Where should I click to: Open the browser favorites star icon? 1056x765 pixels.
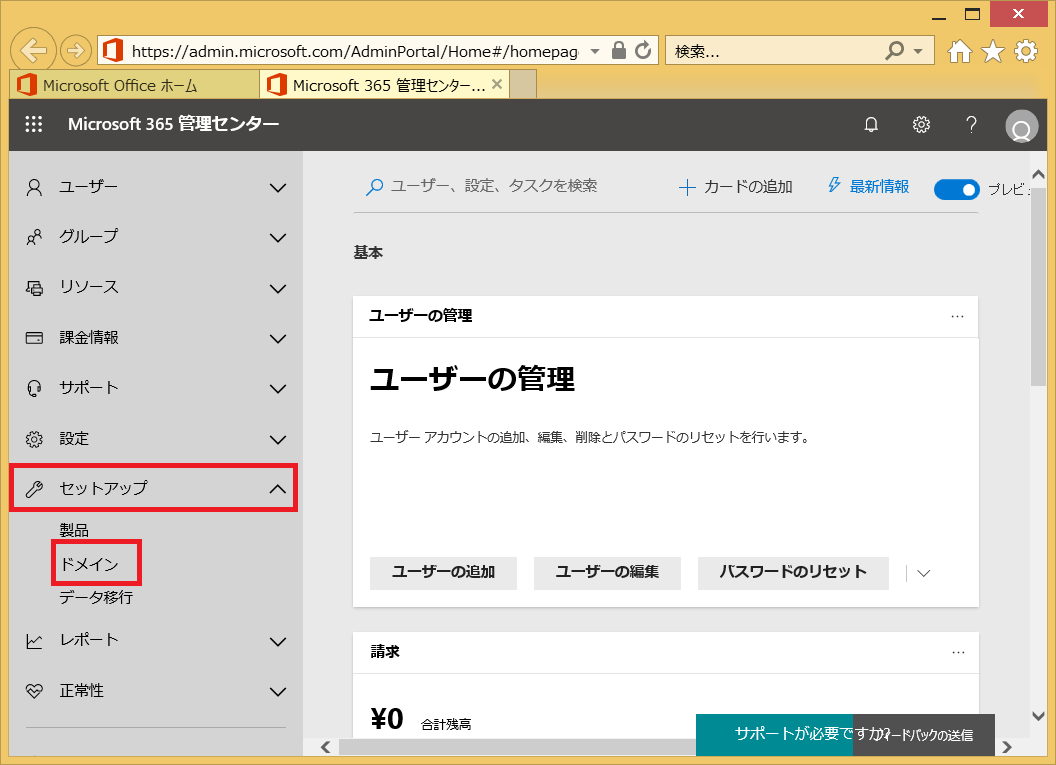tap(993, 51)
